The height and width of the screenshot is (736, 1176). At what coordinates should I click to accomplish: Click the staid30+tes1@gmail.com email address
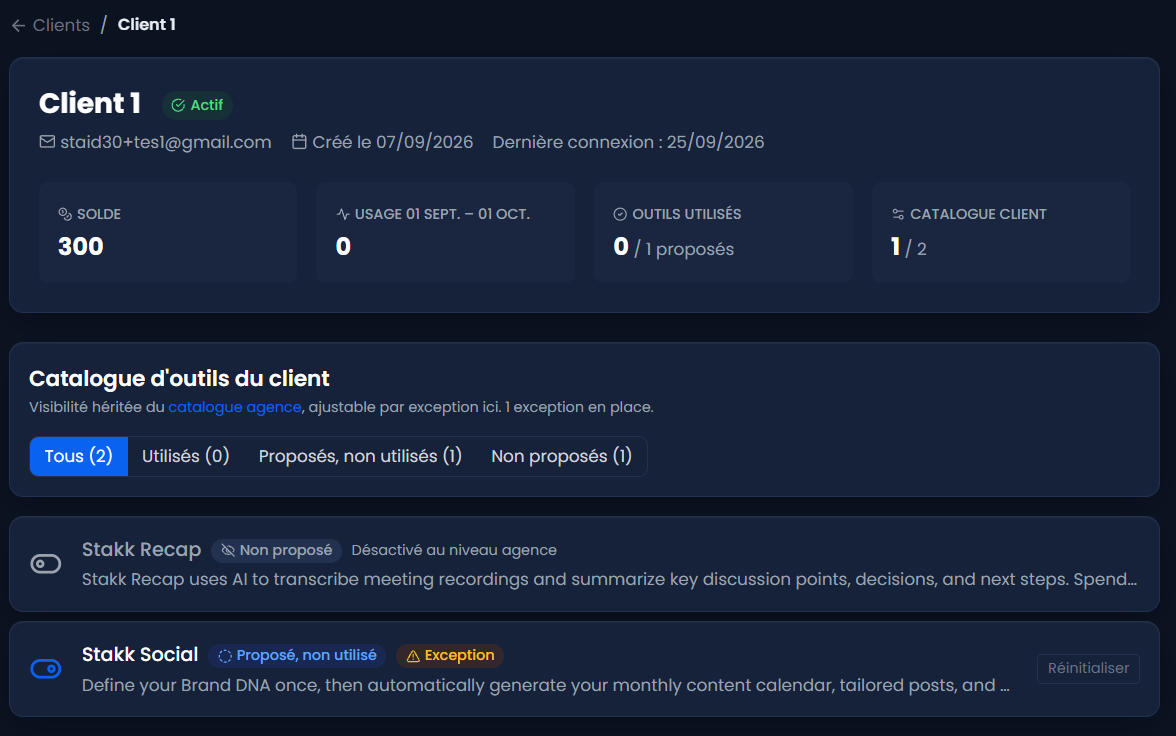(x=166, y=142)
